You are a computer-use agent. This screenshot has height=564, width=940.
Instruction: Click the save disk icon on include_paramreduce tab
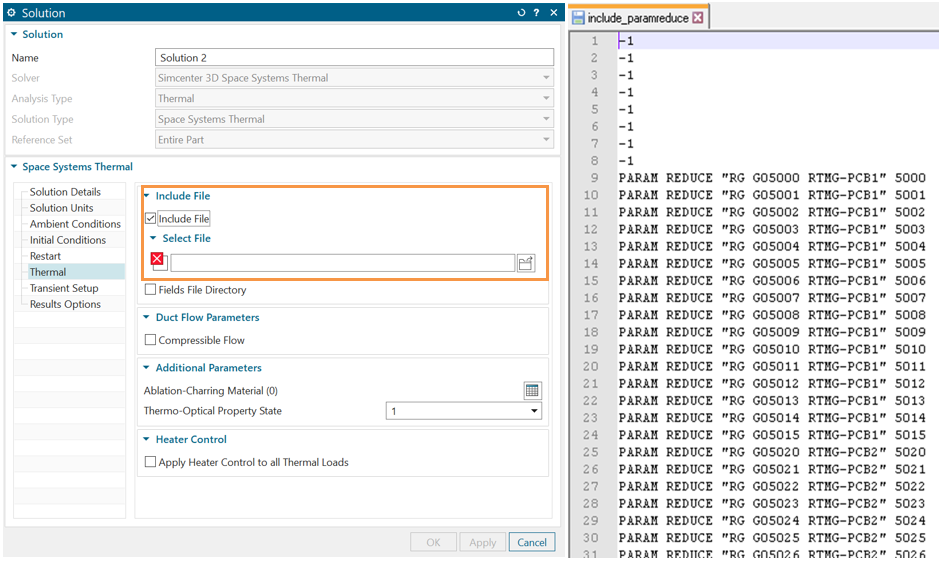click(x=578, y=18)
